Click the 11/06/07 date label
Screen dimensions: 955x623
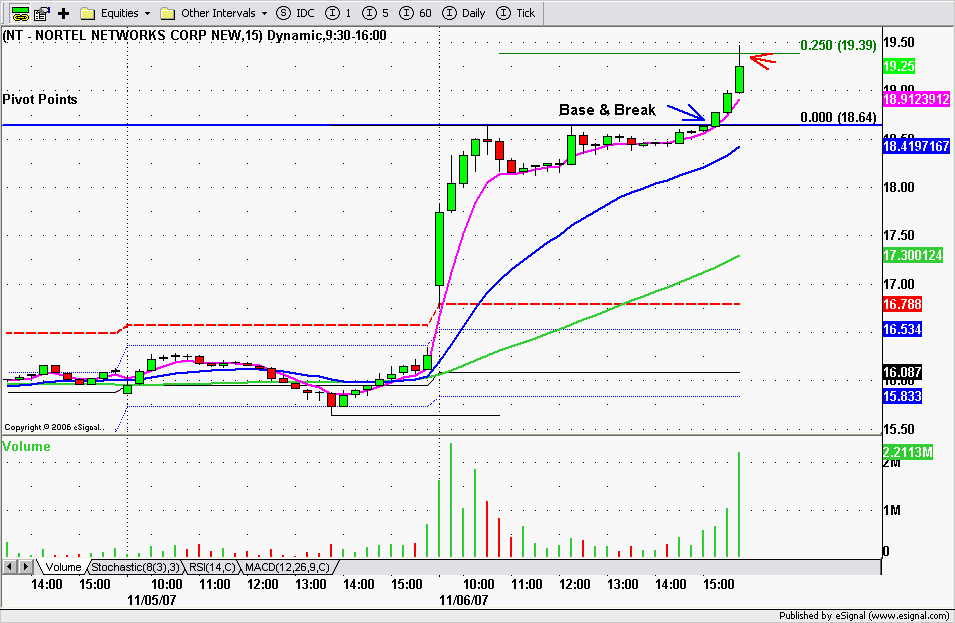pyautogui.click(x=463, y=600)
